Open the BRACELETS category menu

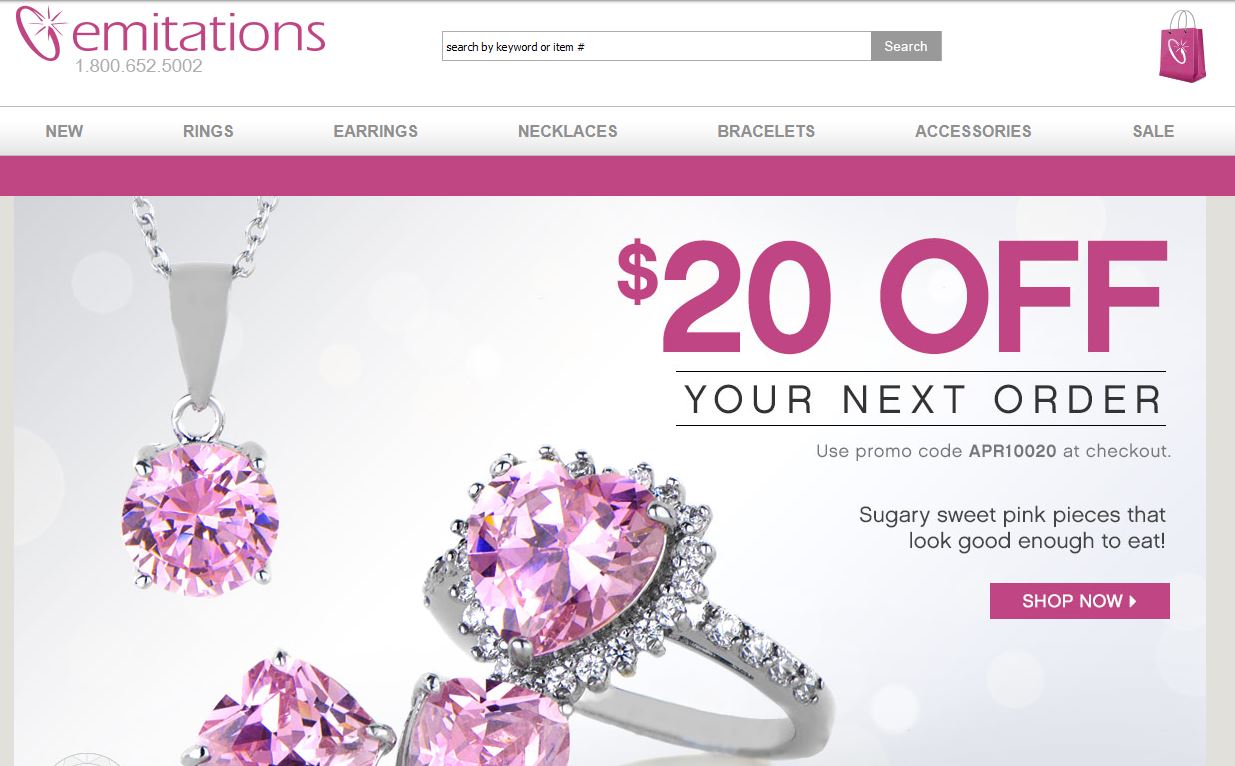coord(766,131)
